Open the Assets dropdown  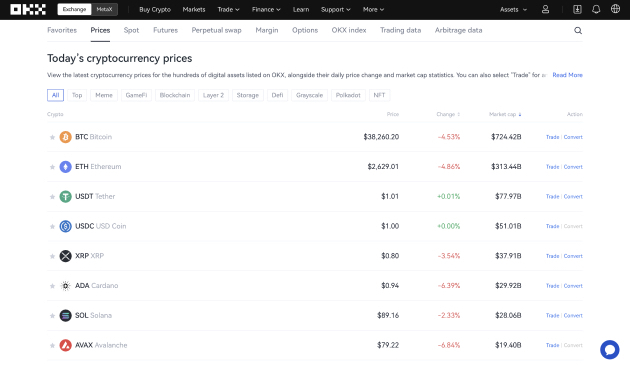513,9
